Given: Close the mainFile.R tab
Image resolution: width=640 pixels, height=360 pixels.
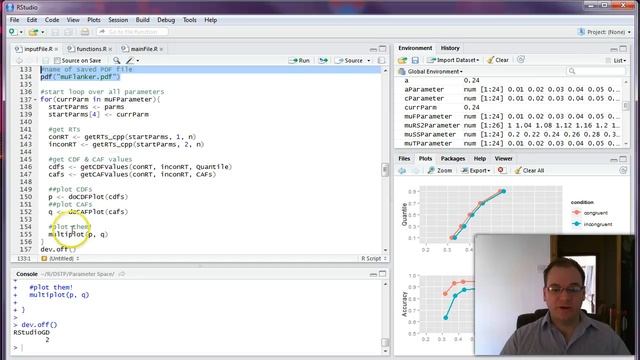Looking at the screenshot, I should pos(161,49).
